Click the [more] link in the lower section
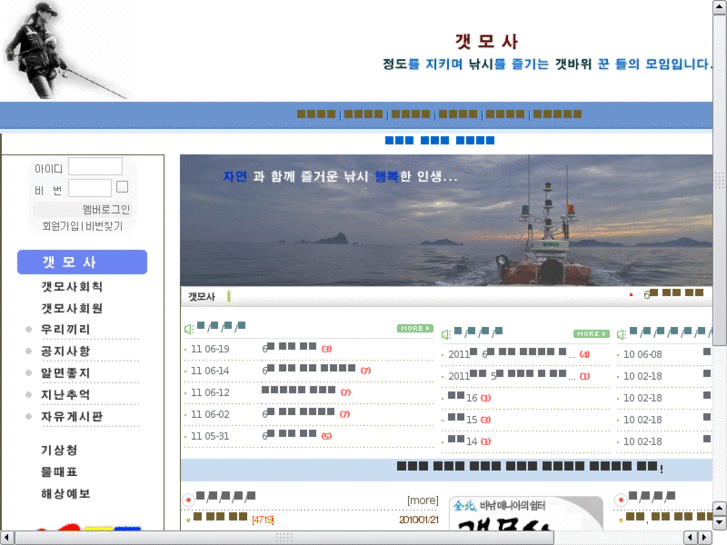727x545 pixels. pos(422,500)
